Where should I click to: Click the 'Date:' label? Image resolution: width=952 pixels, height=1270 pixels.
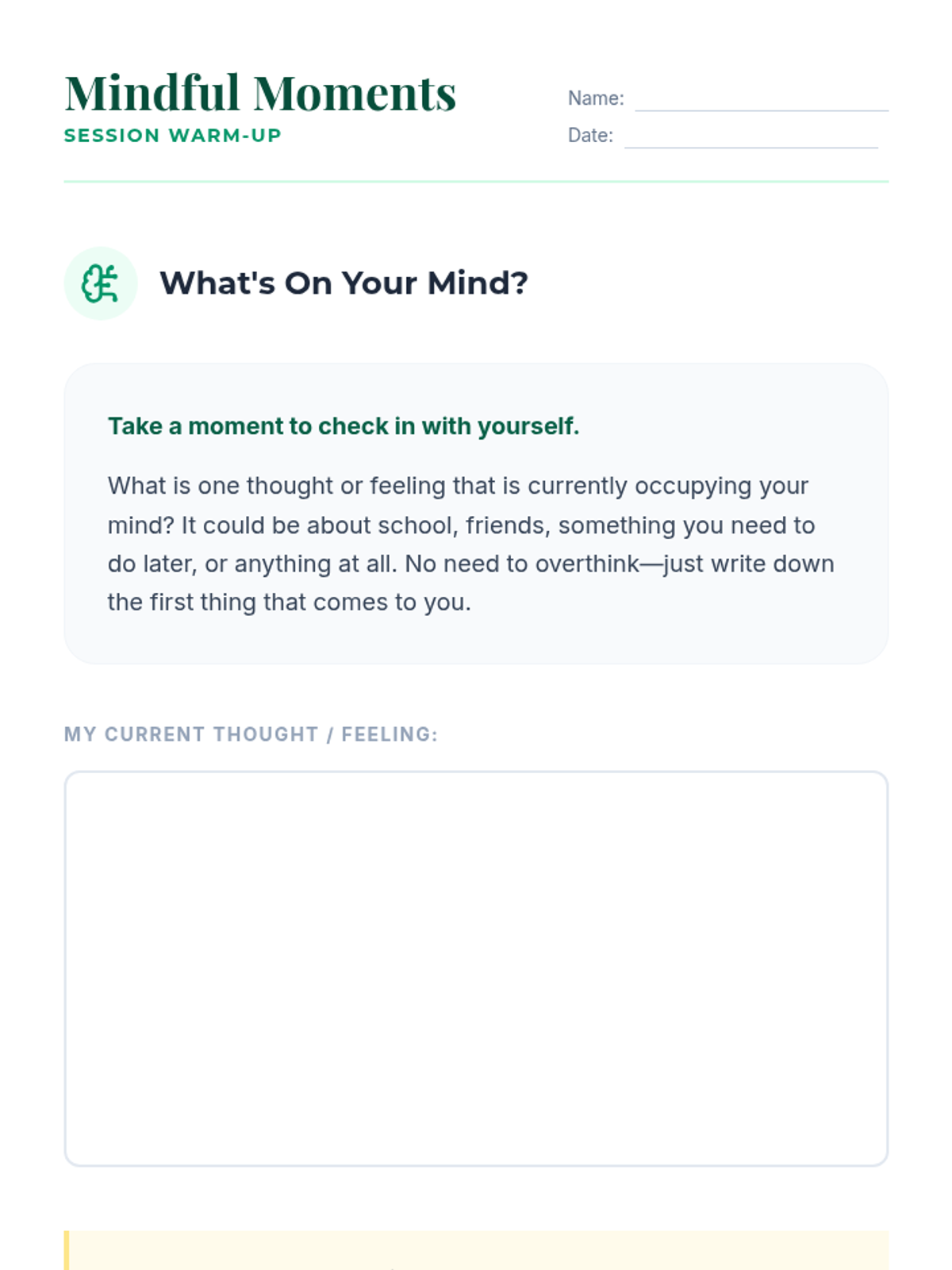[x=590, y=135]
